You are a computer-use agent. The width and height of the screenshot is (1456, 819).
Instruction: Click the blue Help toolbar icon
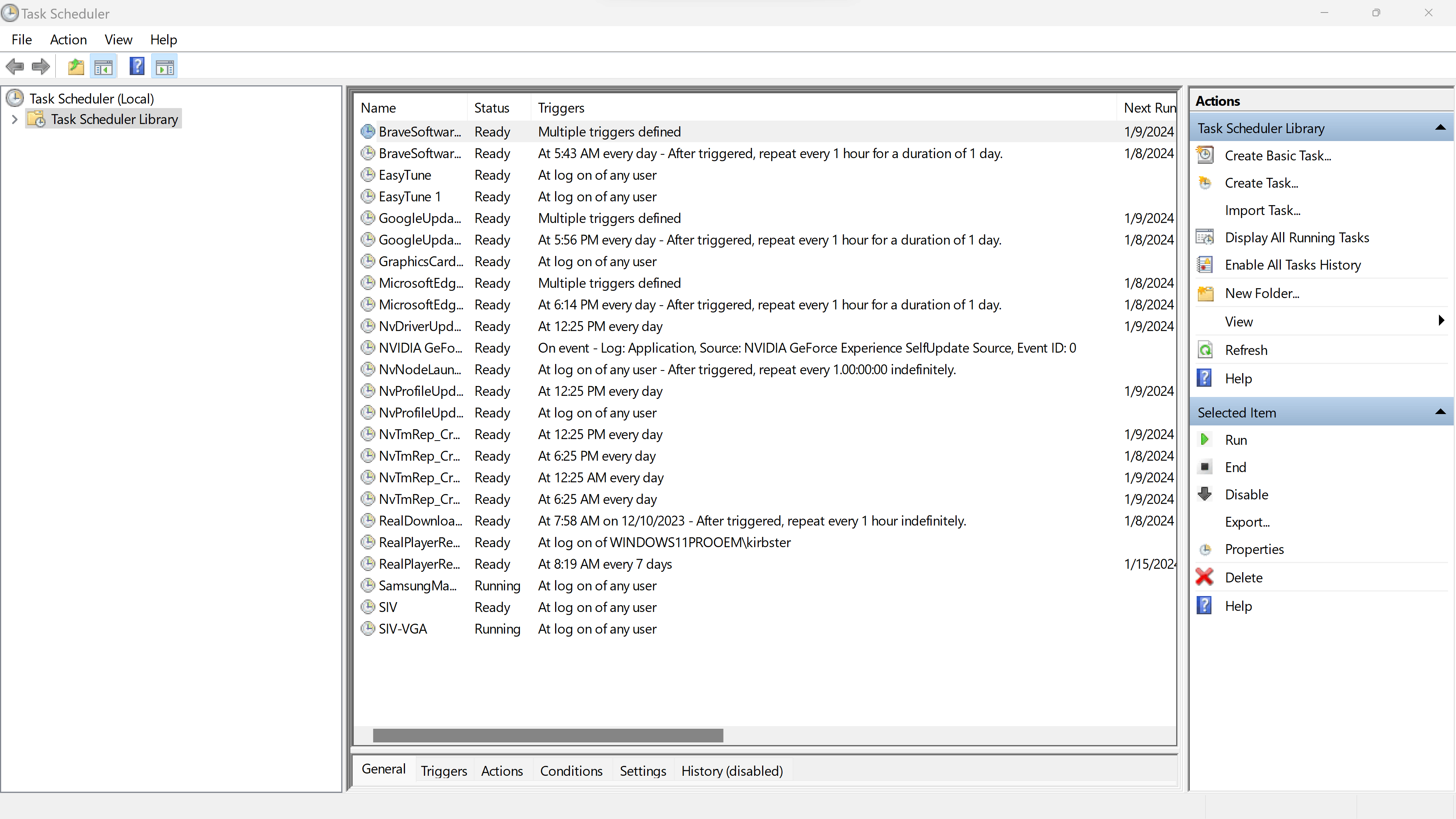(x=137, y=67)
